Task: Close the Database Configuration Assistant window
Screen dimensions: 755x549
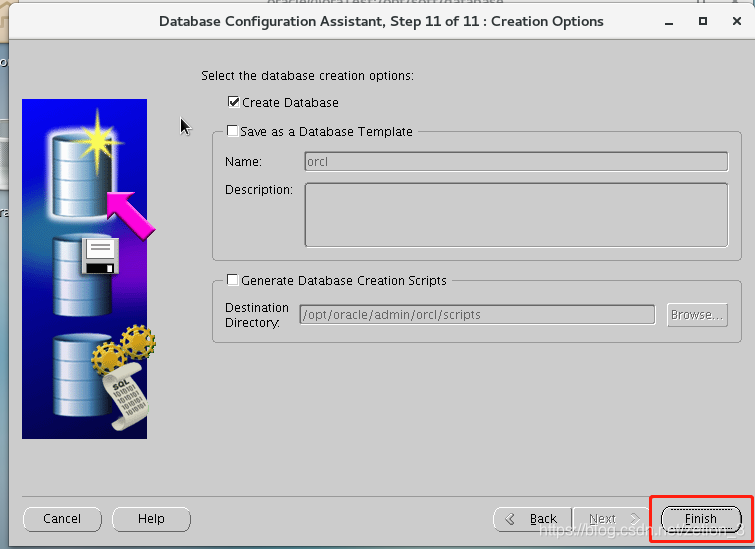Action: point(737,21)
